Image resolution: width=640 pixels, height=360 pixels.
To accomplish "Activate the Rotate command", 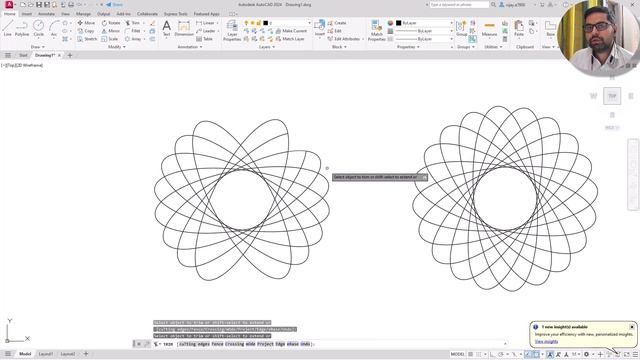I will 111,23.
